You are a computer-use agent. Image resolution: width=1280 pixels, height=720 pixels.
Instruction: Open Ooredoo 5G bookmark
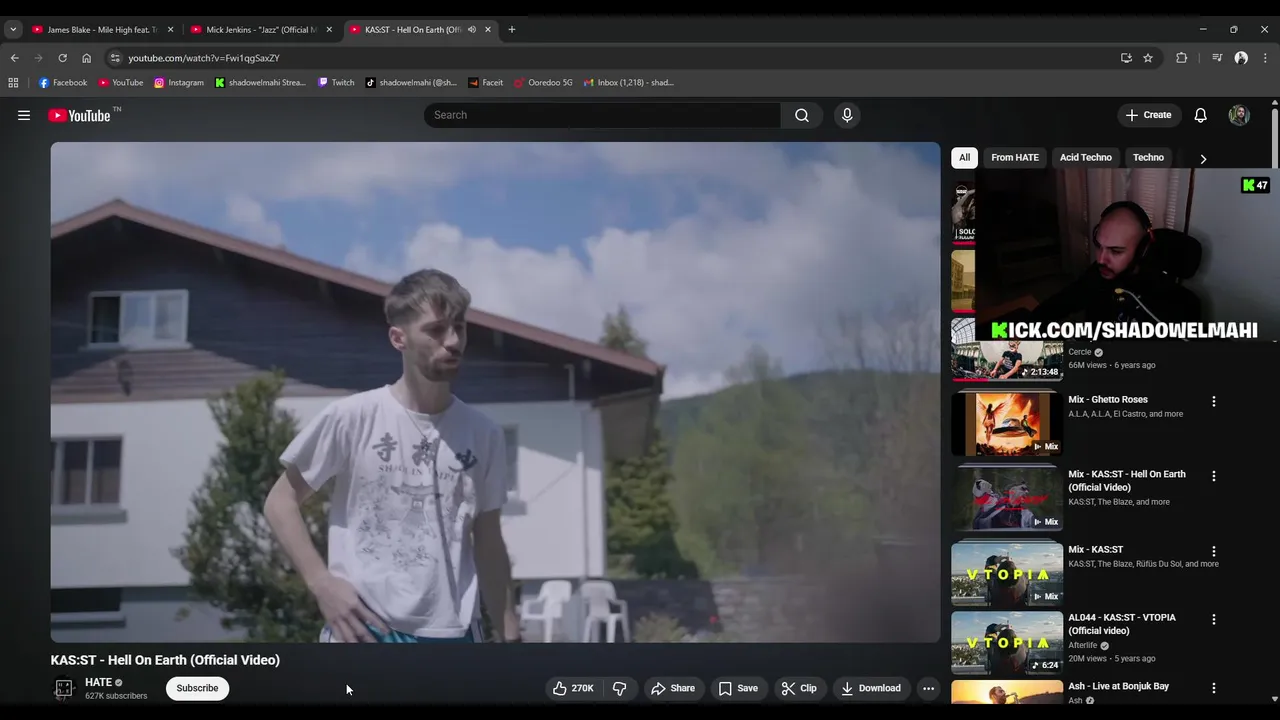543,83
